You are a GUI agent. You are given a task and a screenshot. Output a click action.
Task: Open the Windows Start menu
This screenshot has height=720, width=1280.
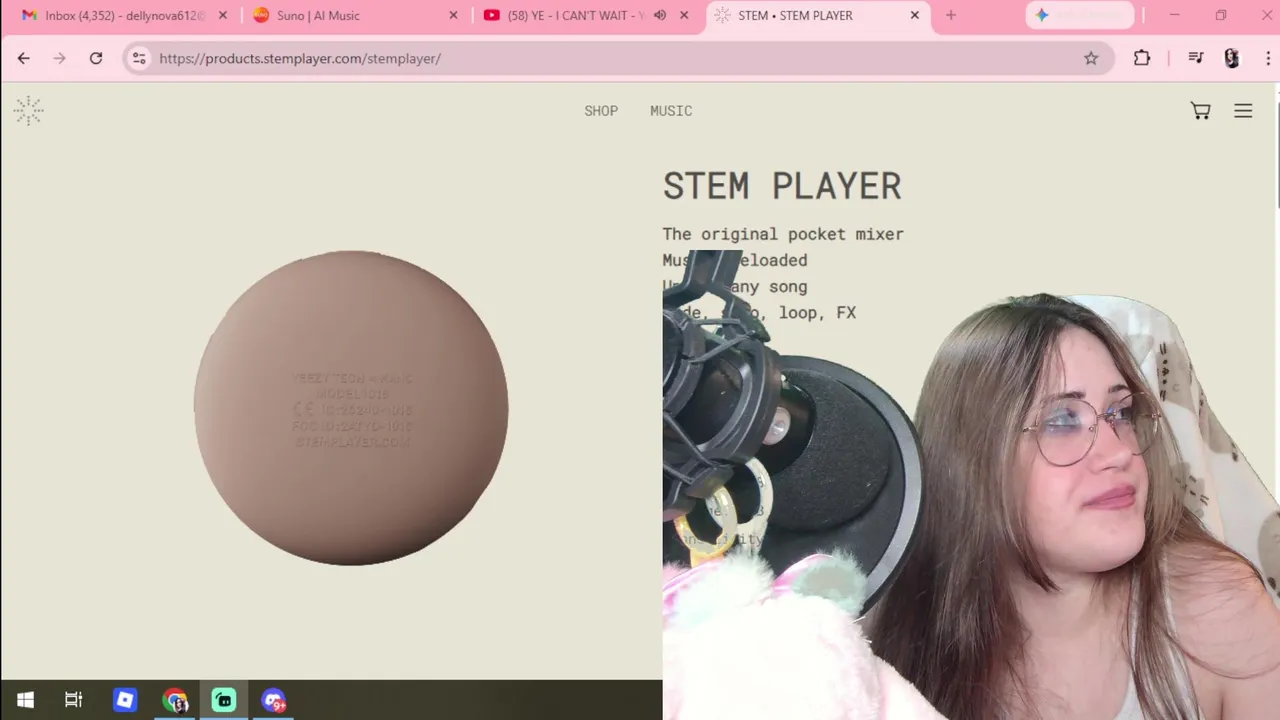[25, 700]
